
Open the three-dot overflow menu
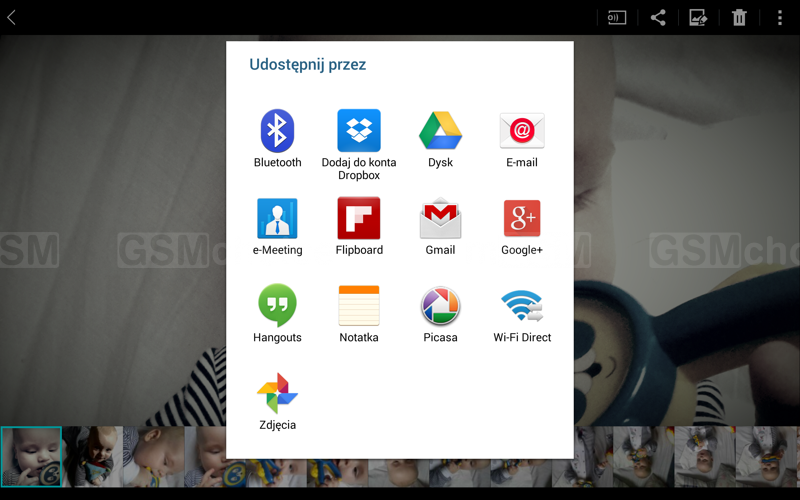point(779,17)
